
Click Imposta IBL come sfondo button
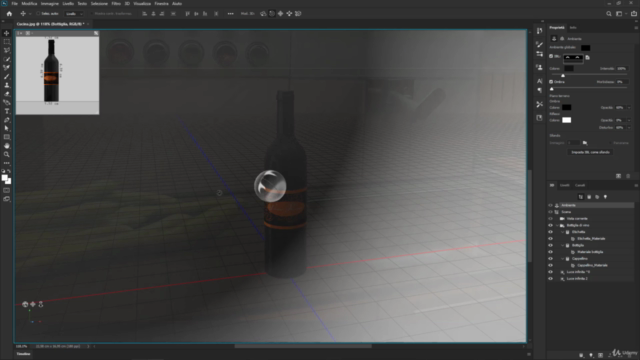(x=590, y=152)
